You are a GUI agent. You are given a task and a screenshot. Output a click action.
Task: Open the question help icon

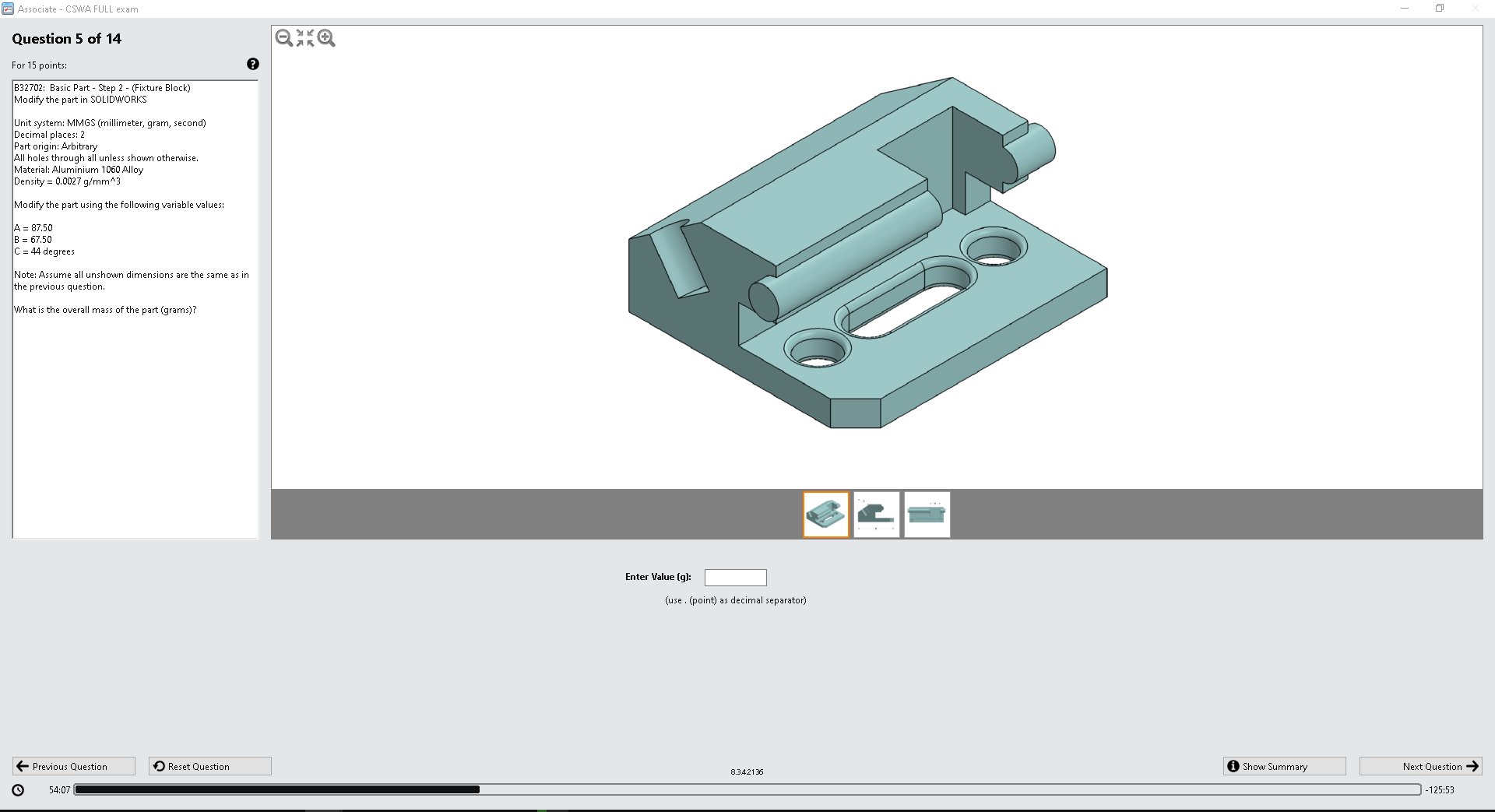(x=252, y=65)
